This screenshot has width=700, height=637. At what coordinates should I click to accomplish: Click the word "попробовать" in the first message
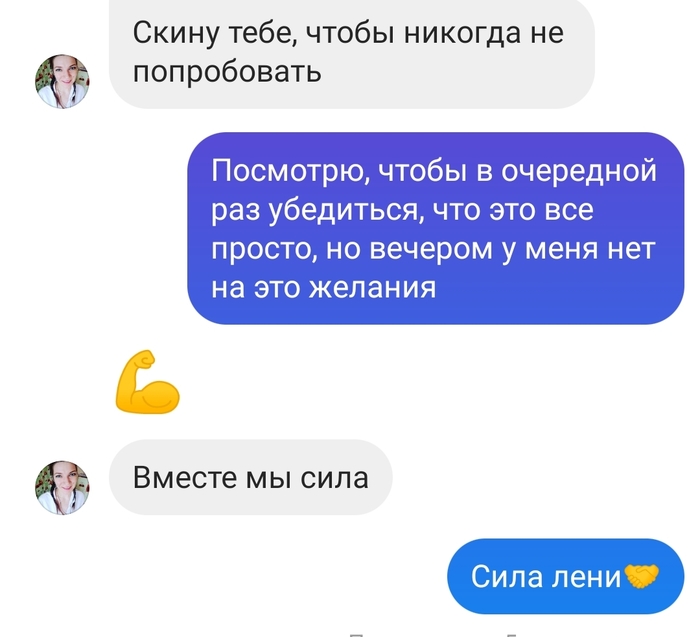[x=227, y=72]
